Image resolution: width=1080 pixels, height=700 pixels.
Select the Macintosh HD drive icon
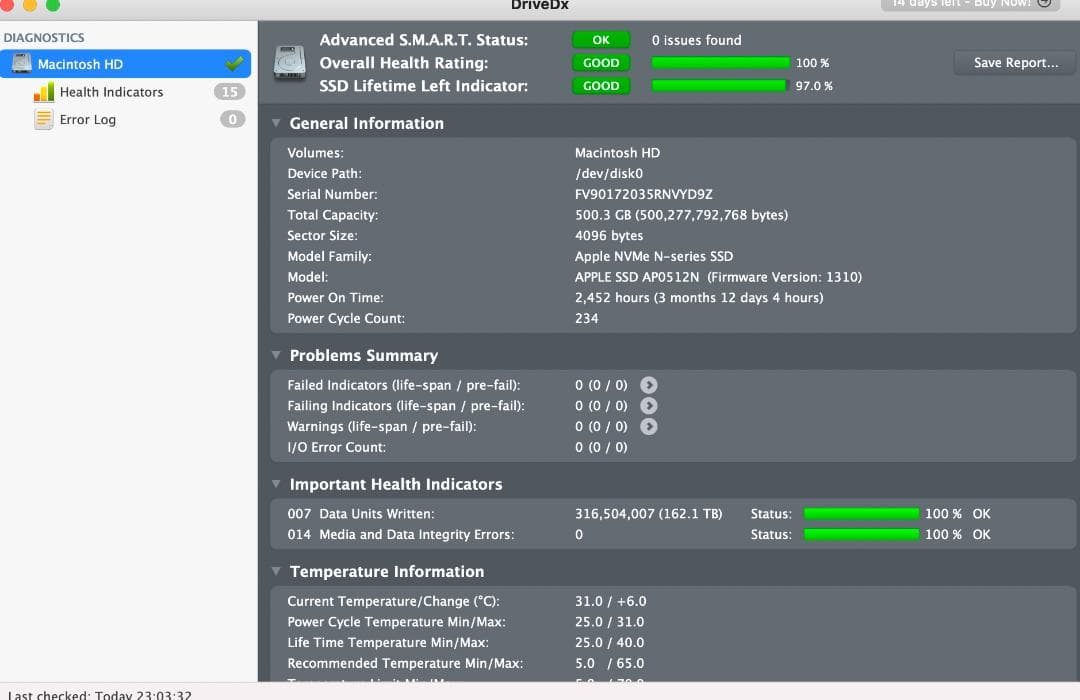[22, 63]
